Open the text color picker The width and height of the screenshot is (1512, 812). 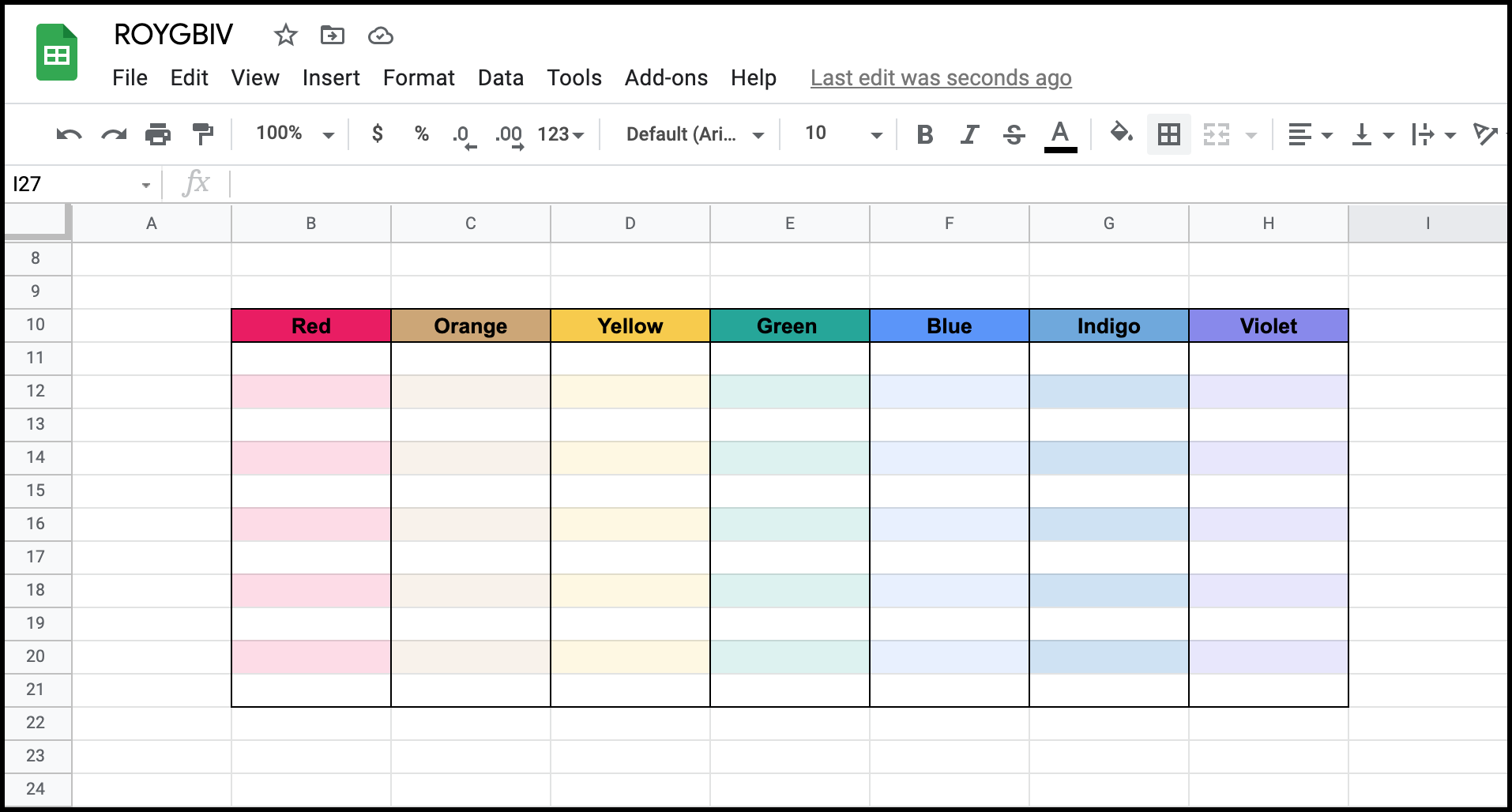(x=1060, y=134)
